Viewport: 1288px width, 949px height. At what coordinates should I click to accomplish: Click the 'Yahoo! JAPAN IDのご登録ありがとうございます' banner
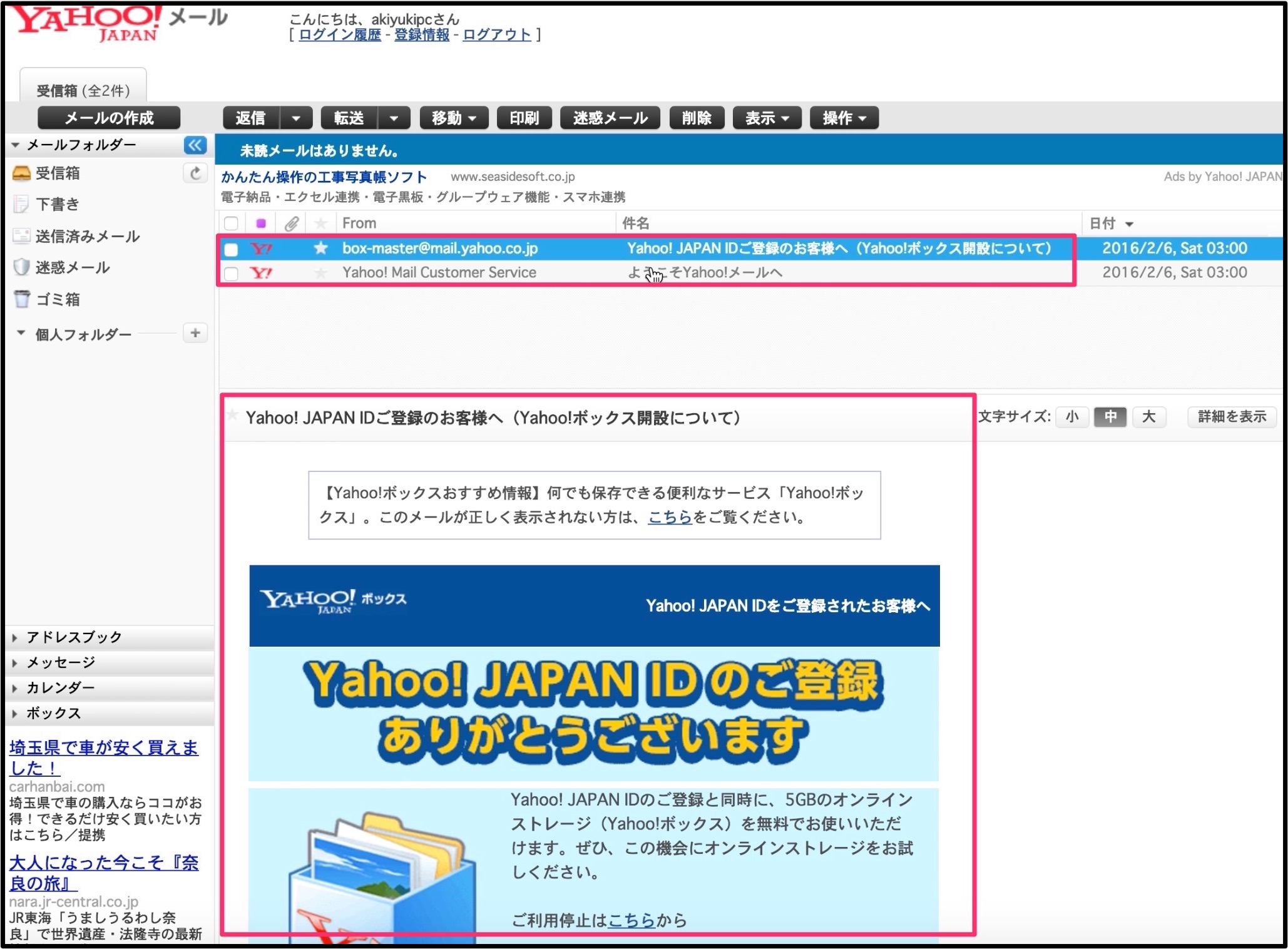[x=593, y=714]
